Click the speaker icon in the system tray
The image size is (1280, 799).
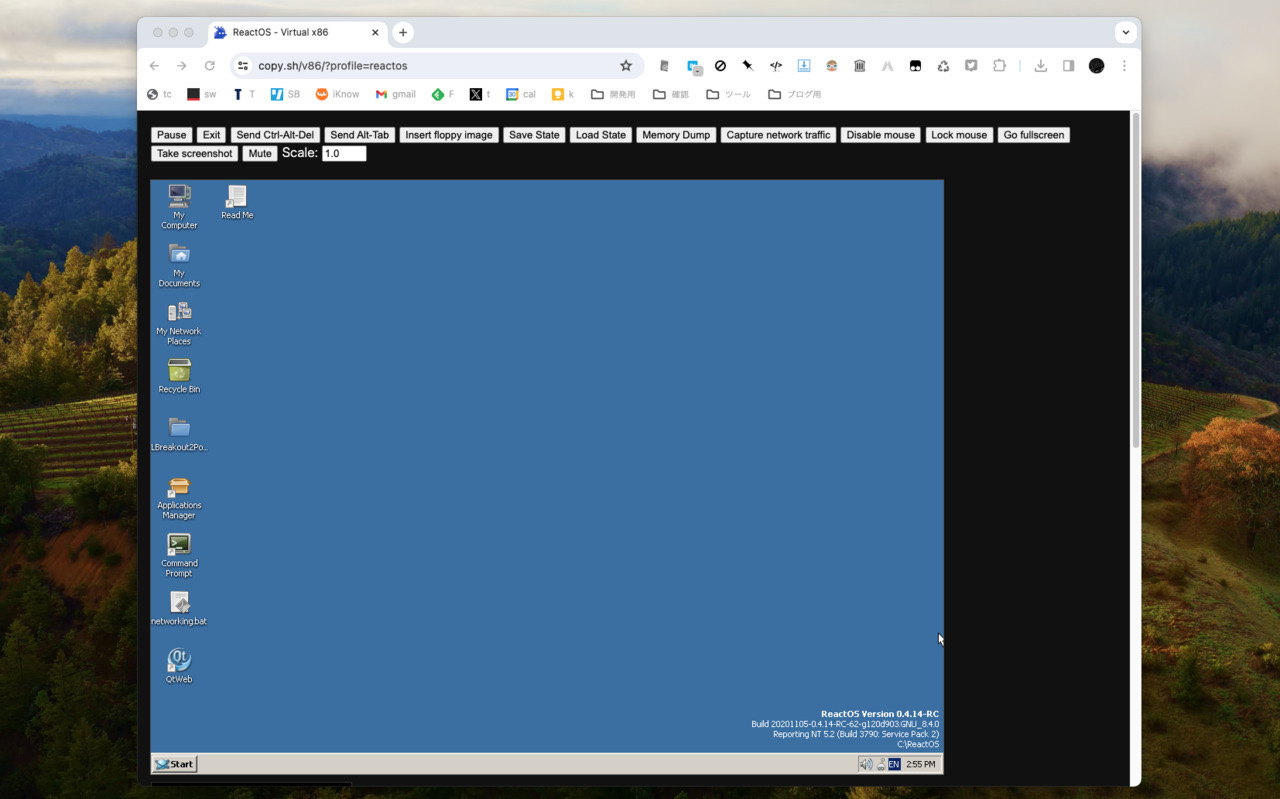(864, 763)
